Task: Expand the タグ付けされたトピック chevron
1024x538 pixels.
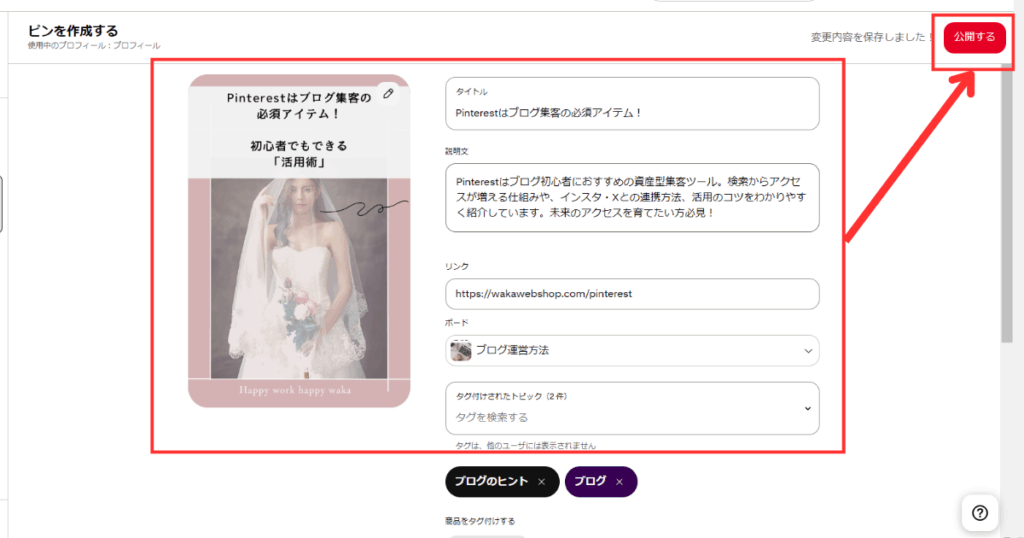Action: [808, 408]
